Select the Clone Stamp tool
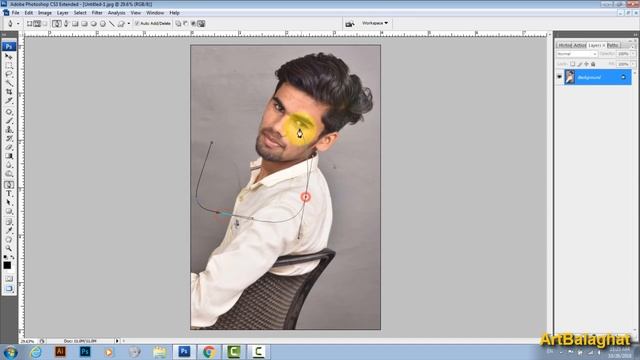640x360 pixels. coord(8,129)
